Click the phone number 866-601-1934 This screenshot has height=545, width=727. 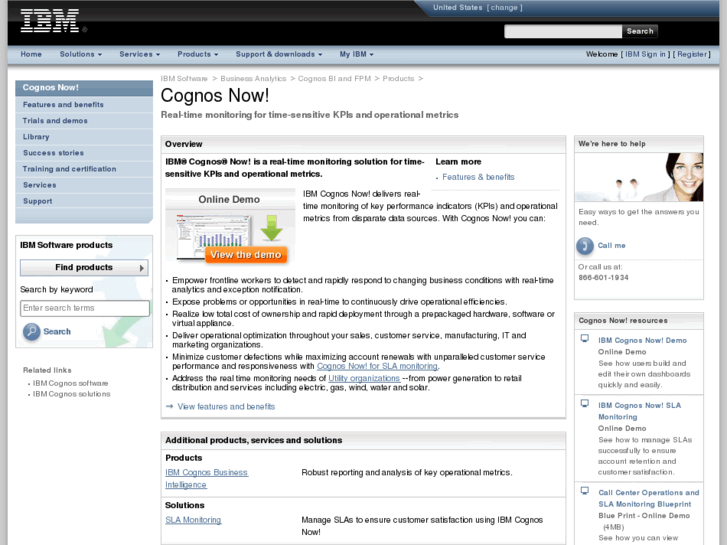603,277
